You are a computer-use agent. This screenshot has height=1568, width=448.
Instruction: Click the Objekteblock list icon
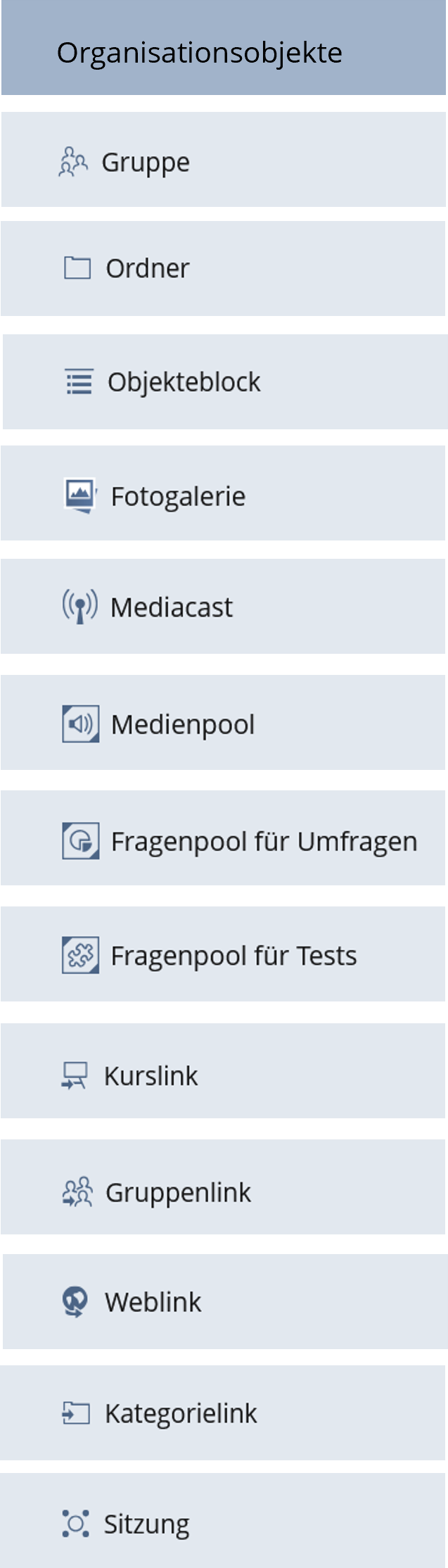[x=79, y=382]
